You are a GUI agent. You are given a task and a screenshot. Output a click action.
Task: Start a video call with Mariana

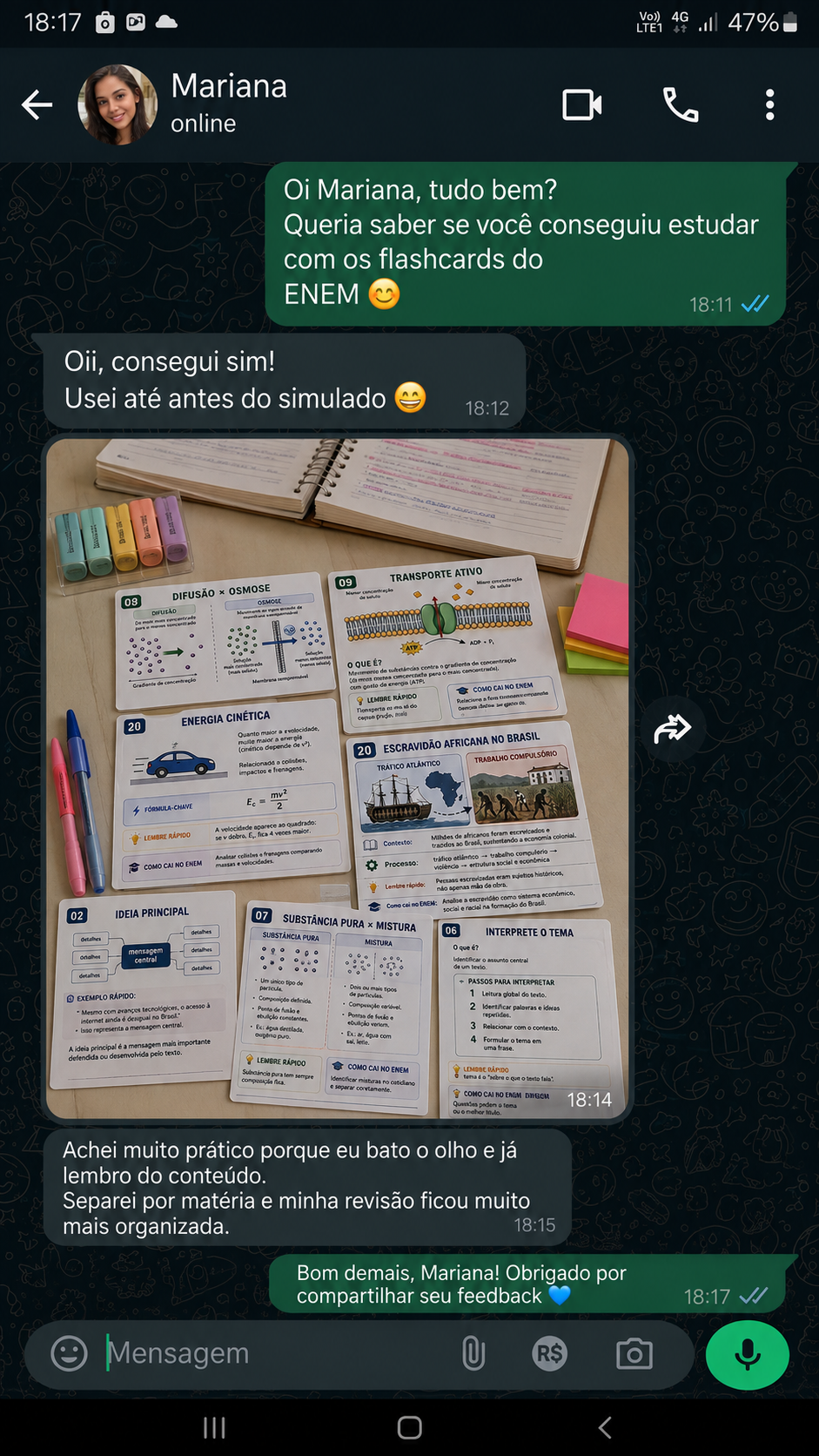tap(582, 105)
